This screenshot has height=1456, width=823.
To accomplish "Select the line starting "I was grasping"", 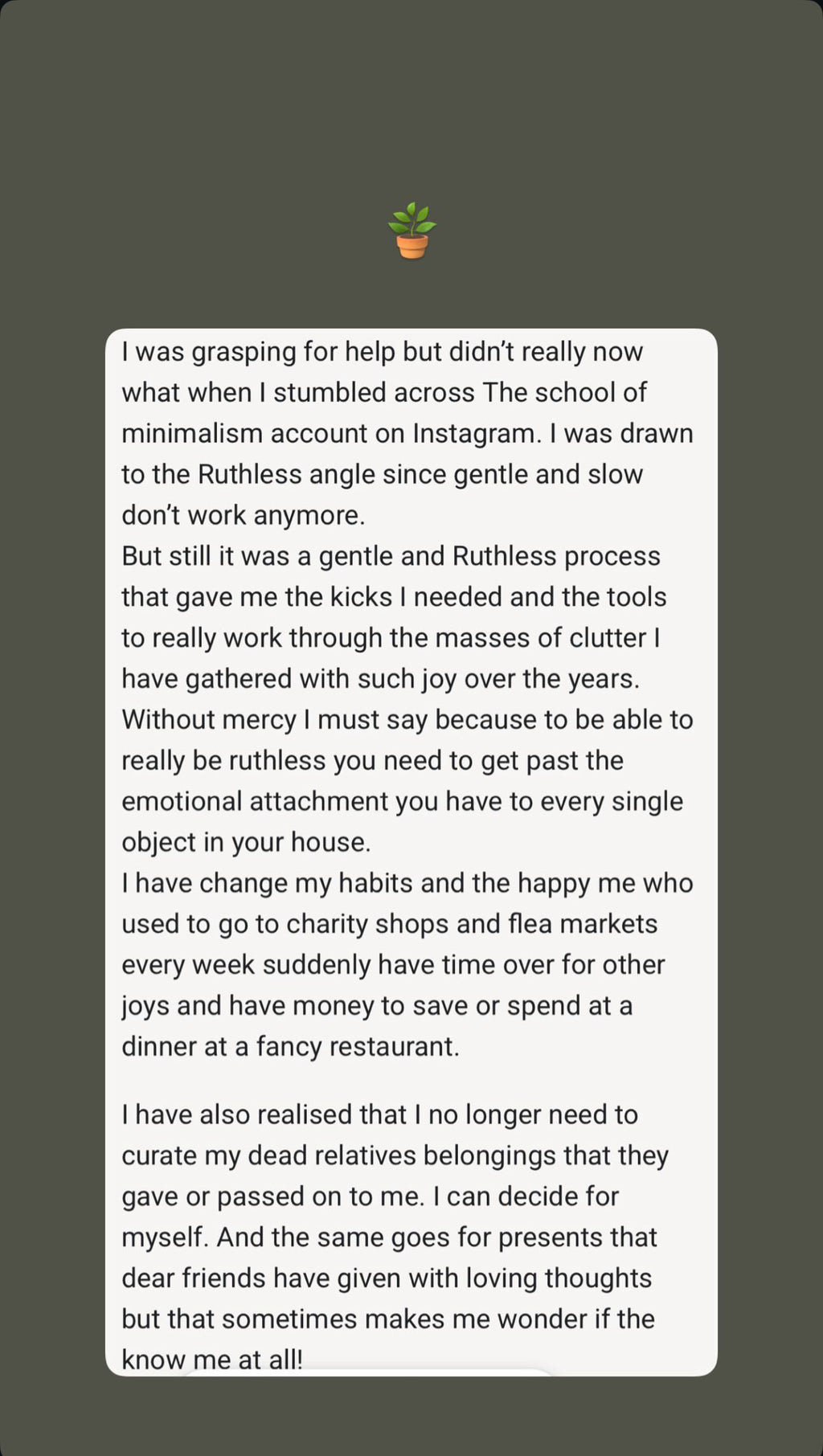I will coord(382,352).
